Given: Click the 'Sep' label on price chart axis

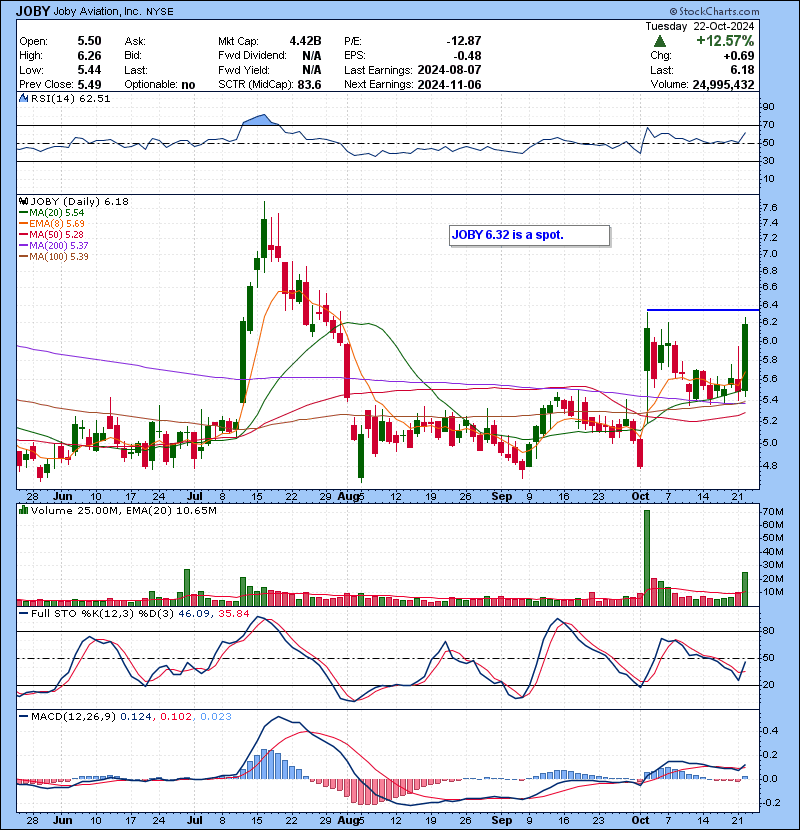Looking at the screenshot, I should [x=501, y=497].
